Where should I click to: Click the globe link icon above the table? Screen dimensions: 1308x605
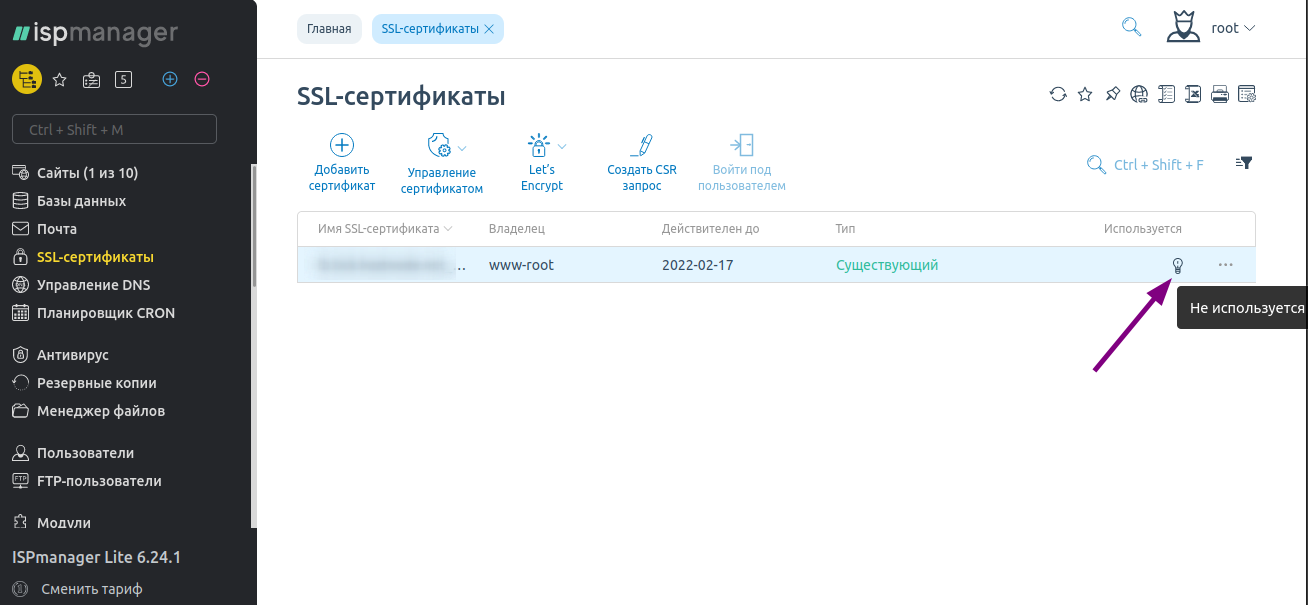1139,93
